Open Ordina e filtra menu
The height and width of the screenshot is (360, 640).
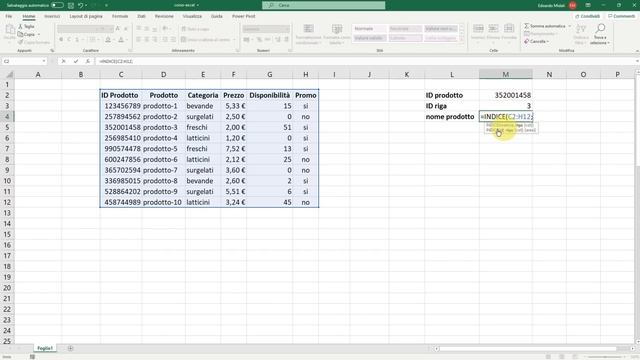(x=581, y=34)
